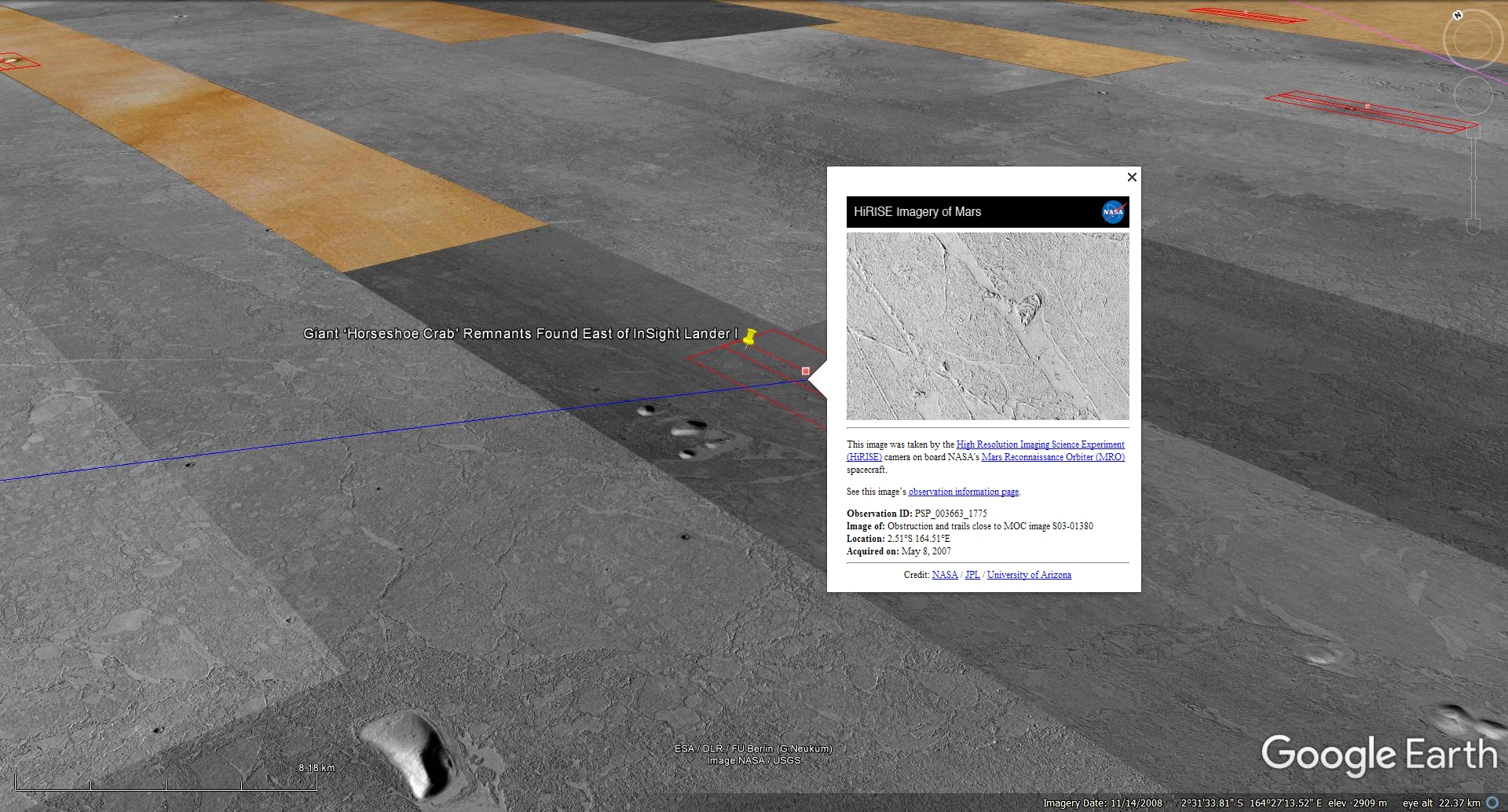Close the HiRISE Imagery popup balloon
Image resolution: width=1508 pixels, height=812 pixels.
pyautogui.click(x=1132, y=177)
